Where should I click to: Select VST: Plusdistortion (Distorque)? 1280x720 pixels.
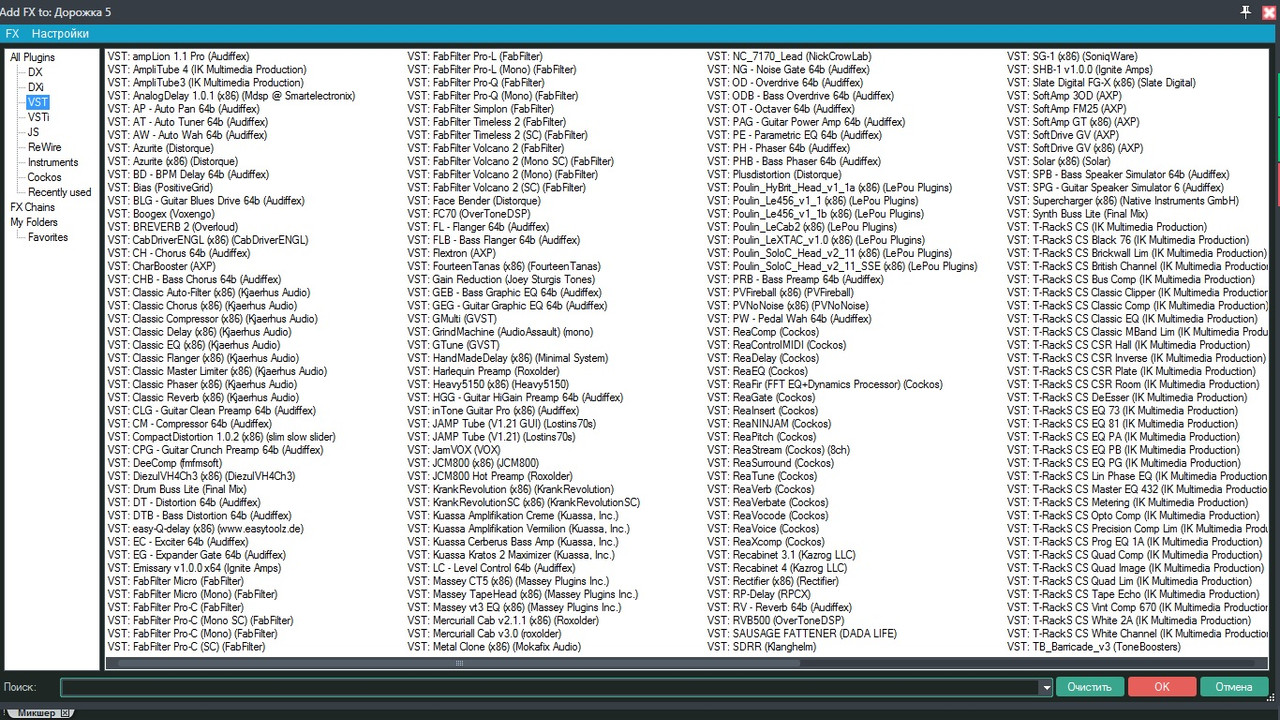click(775, 175)
